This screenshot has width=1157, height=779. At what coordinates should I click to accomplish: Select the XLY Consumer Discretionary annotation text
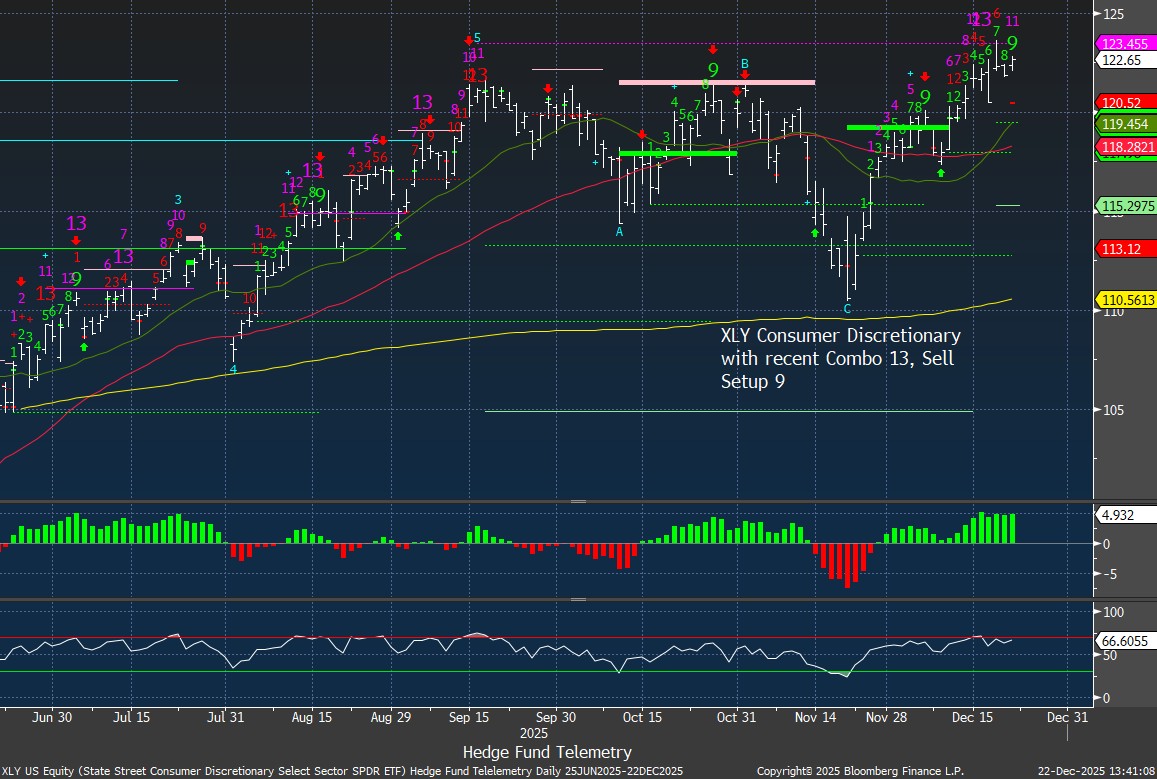click(x=840, y=358)
